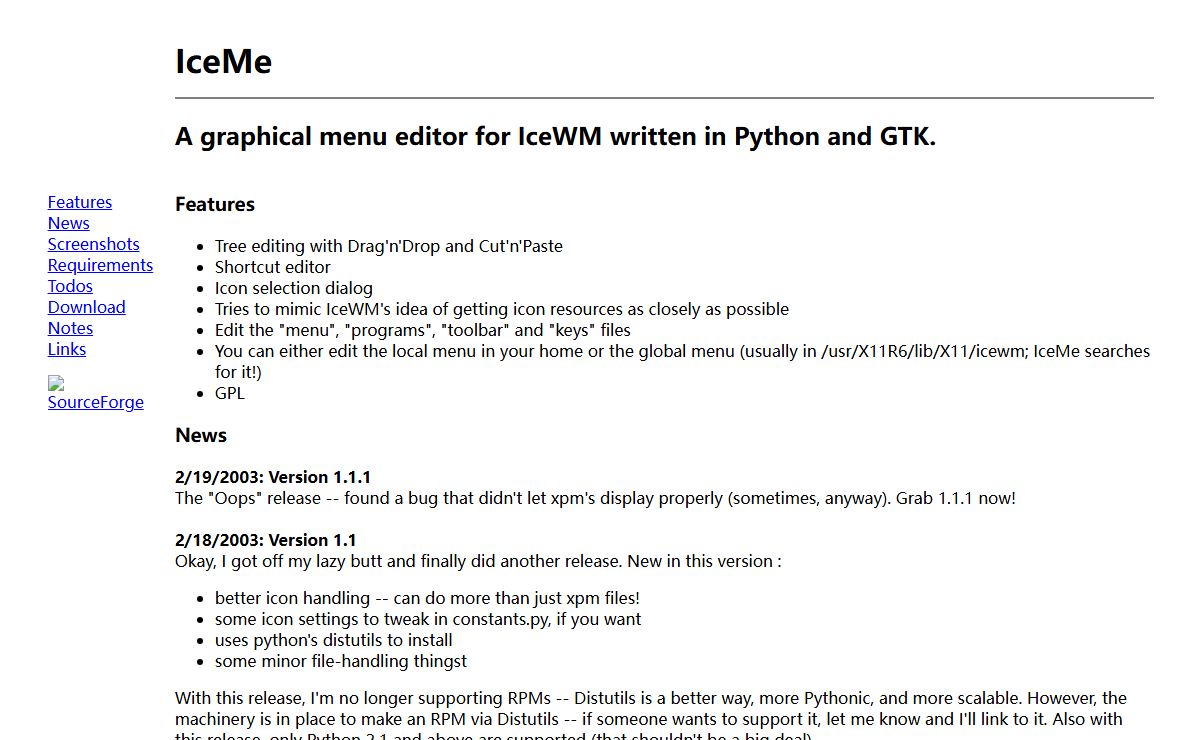This screenshot has height=740, width=1200.
Task: Go to the News sidebar link
Action: tap(68, 223)
